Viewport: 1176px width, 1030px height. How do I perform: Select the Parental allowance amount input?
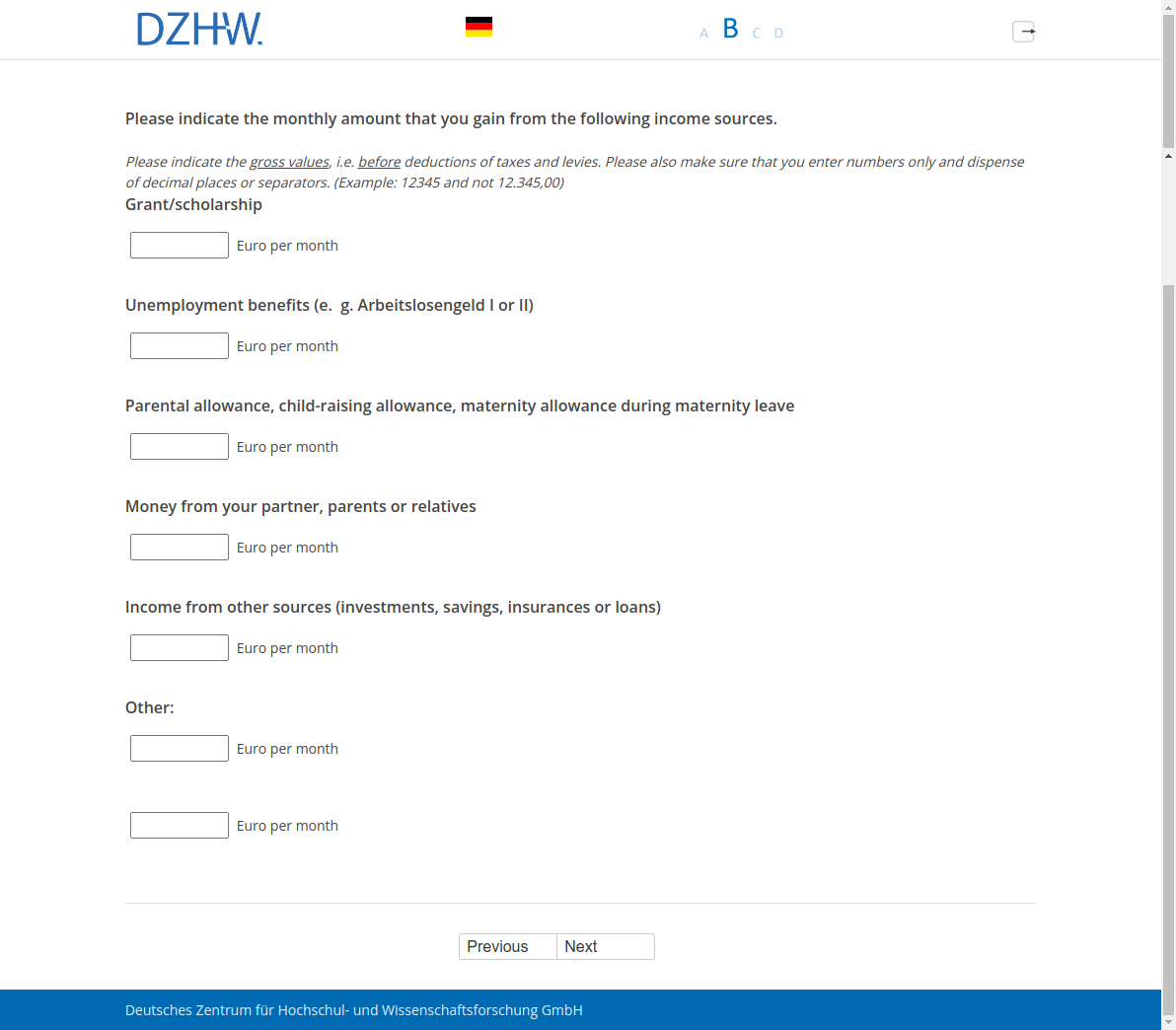click(180, 447)
